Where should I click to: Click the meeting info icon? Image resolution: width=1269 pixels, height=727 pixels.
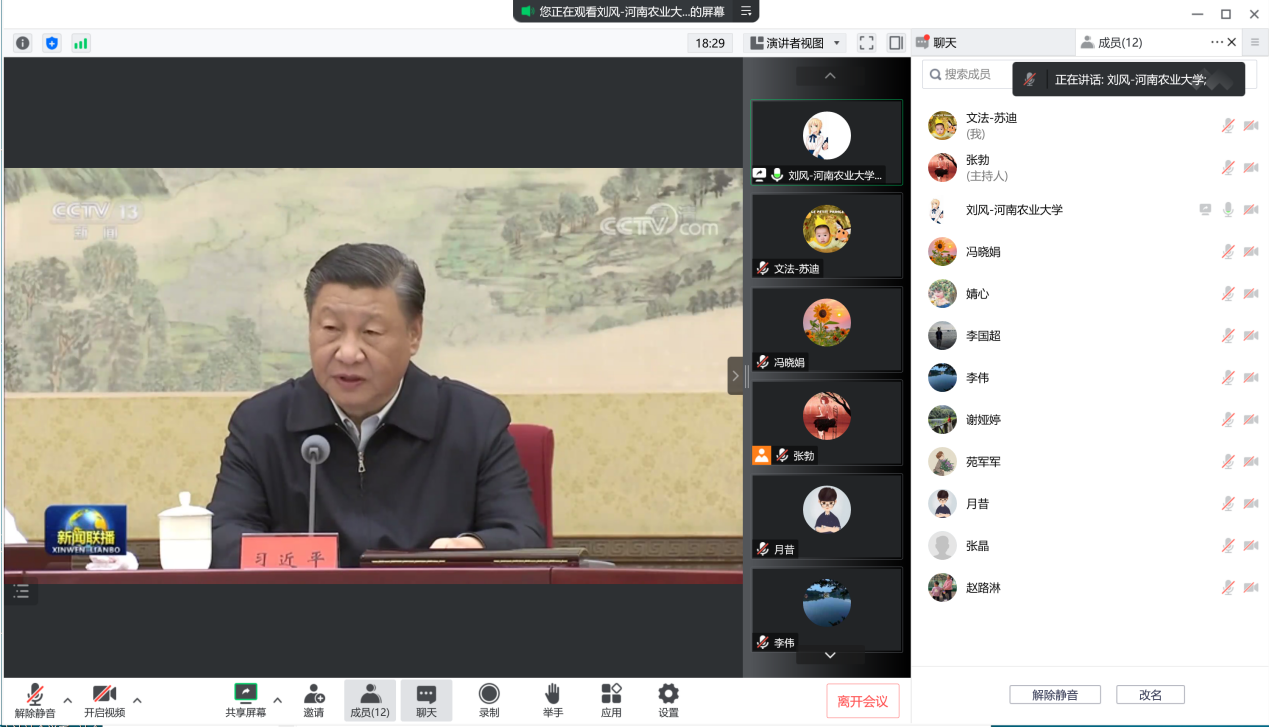(x=22, y=43)
